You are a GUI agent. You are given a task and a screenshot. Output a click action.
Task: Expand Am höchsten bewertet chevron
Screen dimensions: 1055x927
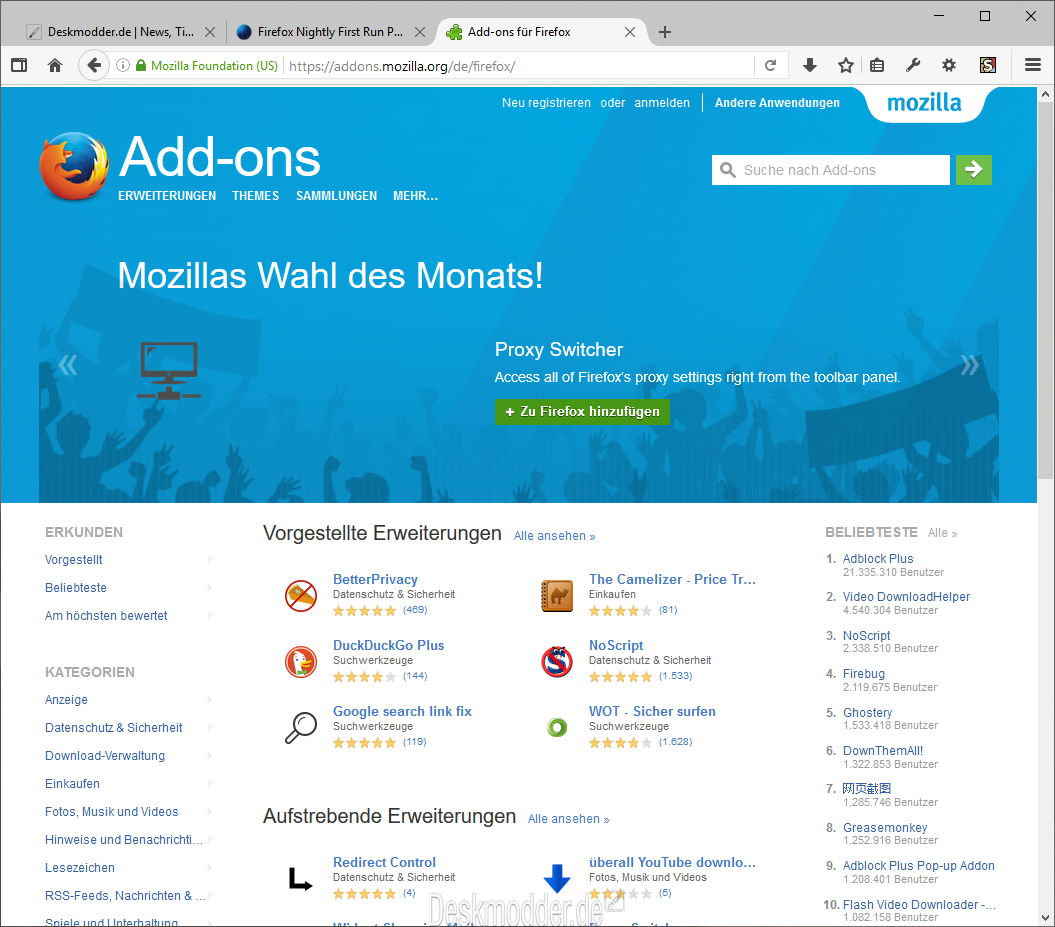pyautogui.click(x=209, y=616)
